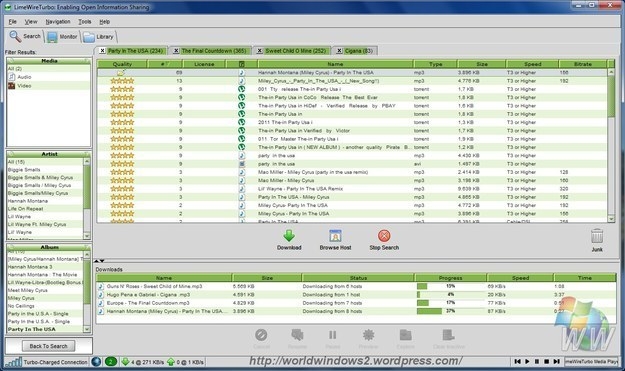Click progress bar of Sweet Child download

pyautogui.click(x=450, y=286)
